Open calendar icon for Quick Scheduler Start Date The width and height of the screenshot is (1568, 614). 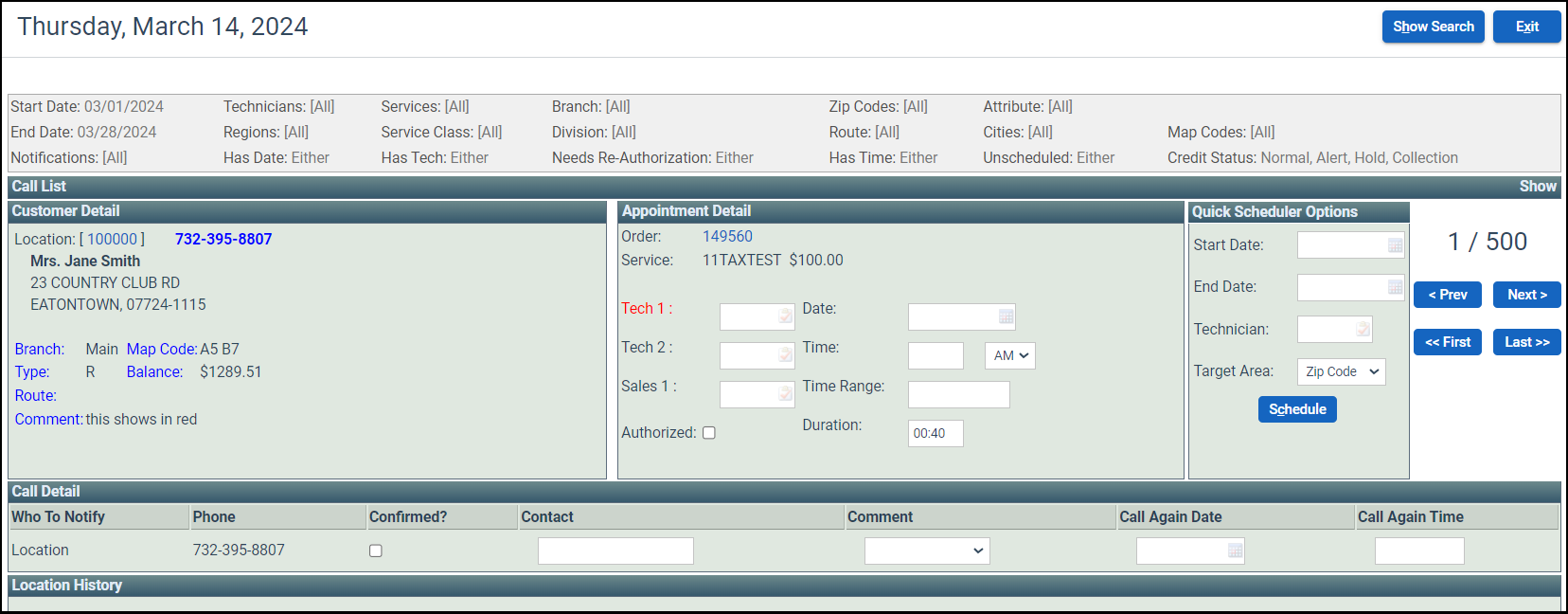click(1395, 245)
